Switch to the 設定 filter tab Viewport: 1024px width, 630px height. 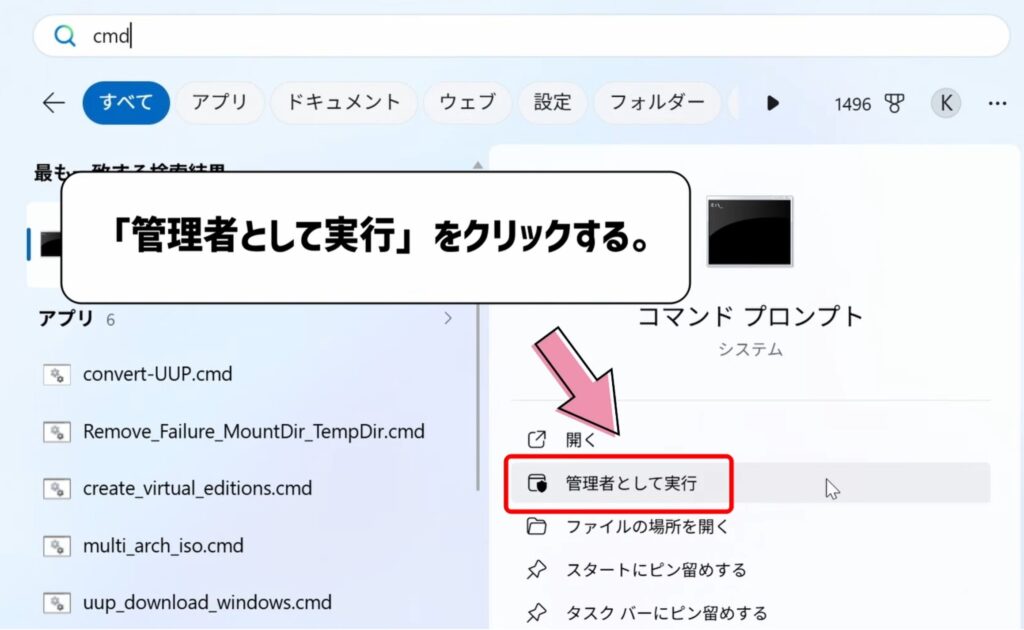pos(552,103)
